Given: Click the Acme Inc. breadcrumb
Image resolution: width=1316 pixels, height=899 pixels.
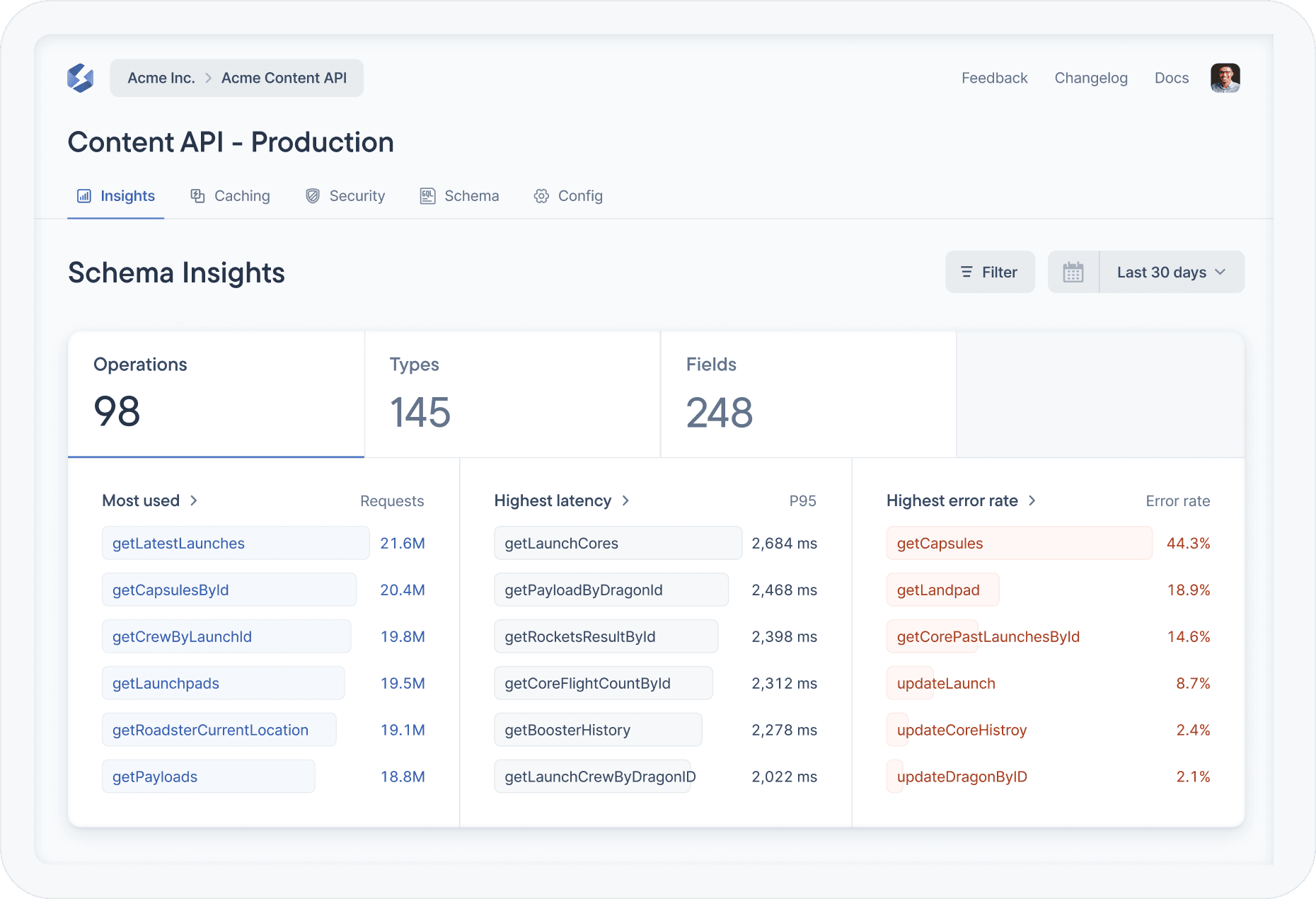Looking at the screenshot, I should [x=161, y=78].
